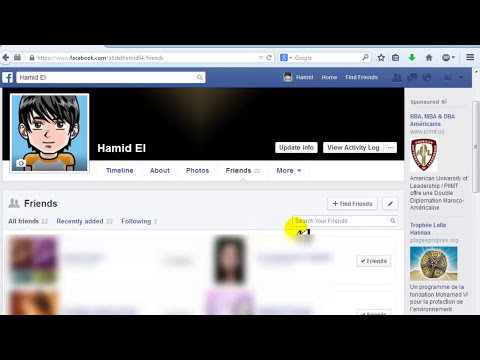The height and width of the screenshot is (360, 480).
Task: Open View Activity Log
Action: click(x=353, y=148)
